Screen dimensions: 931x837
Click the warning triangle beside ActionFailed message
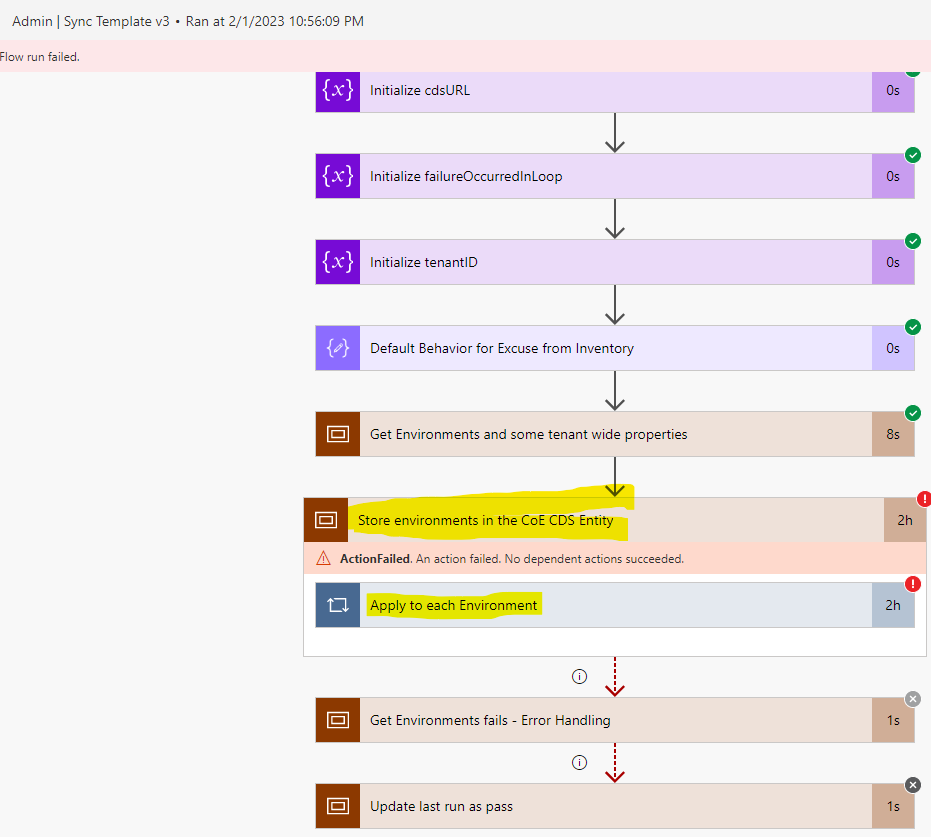324,558
